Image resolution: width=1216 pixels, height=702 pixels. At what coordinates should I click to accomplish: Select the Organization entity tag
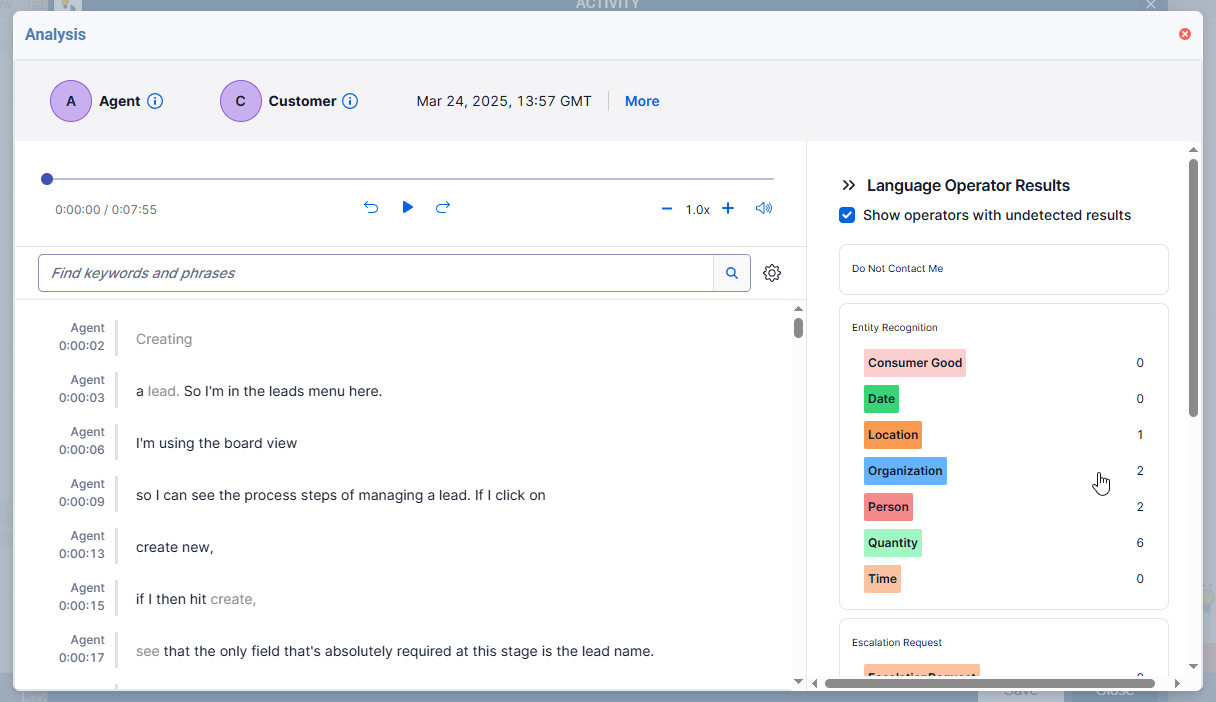click(x=905, y=471)
